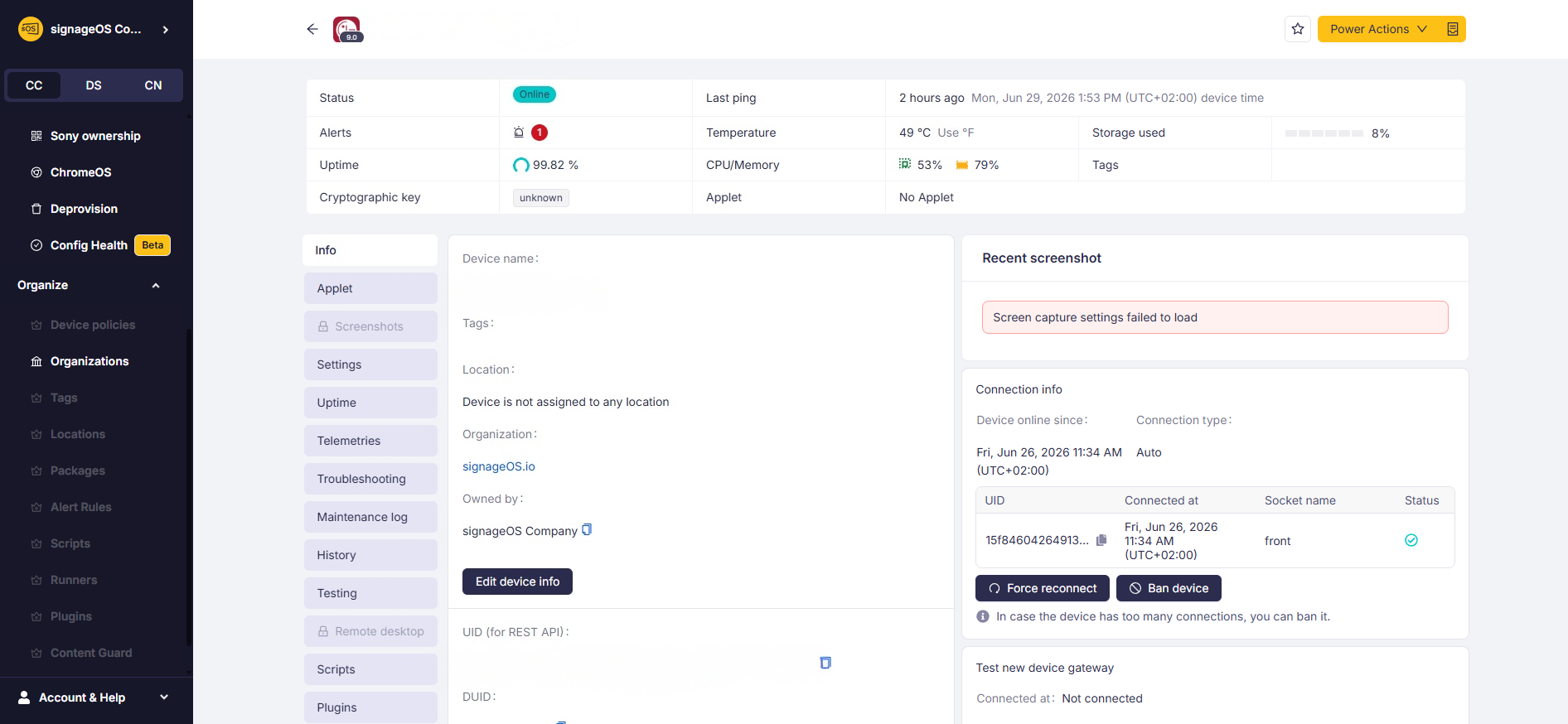Go to Sony ownership page
This screenshot has height=724, width=1568.
[95, 136]
